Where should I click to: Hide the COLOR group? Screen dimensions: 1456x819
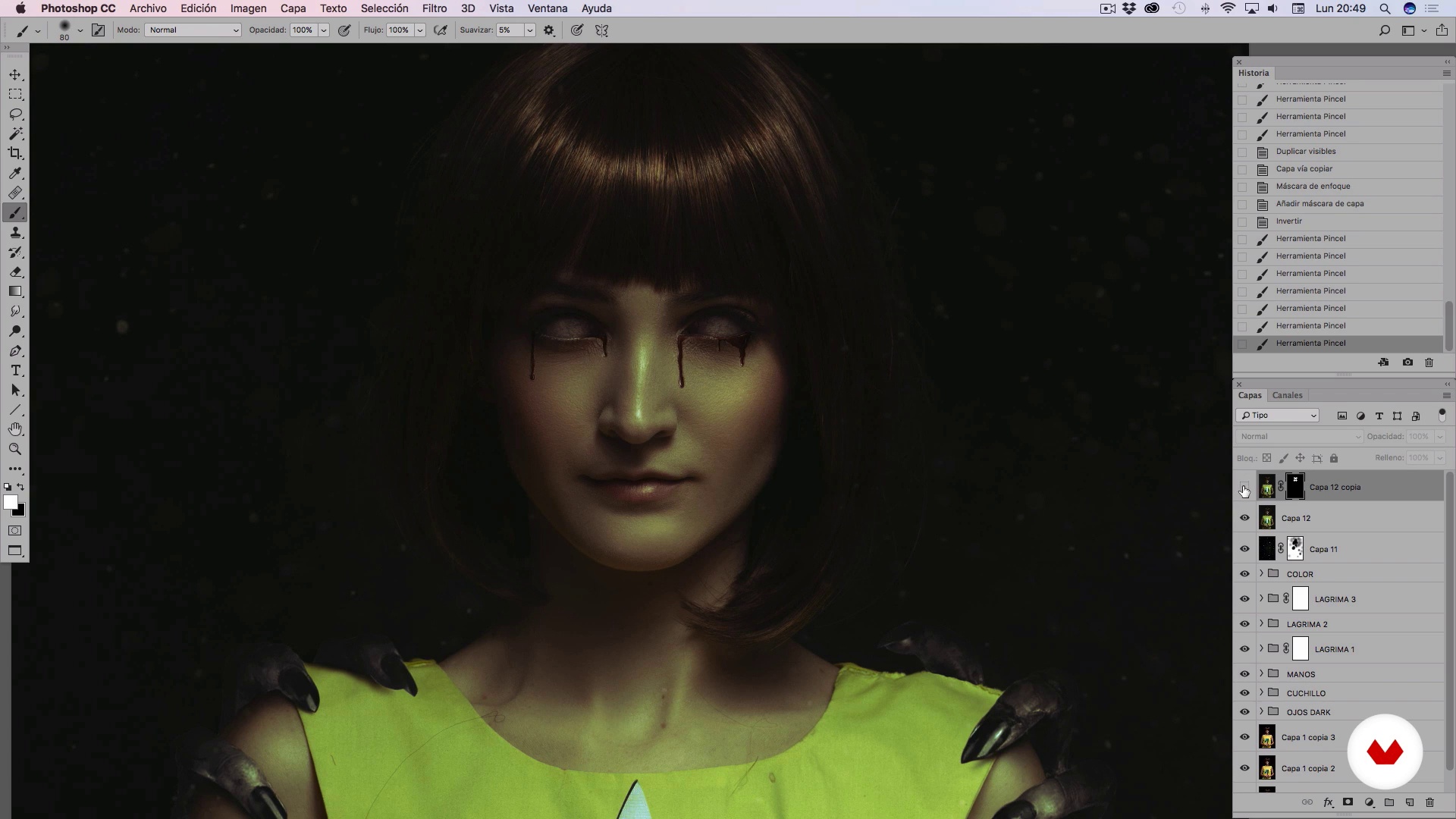click(1244, 574)
